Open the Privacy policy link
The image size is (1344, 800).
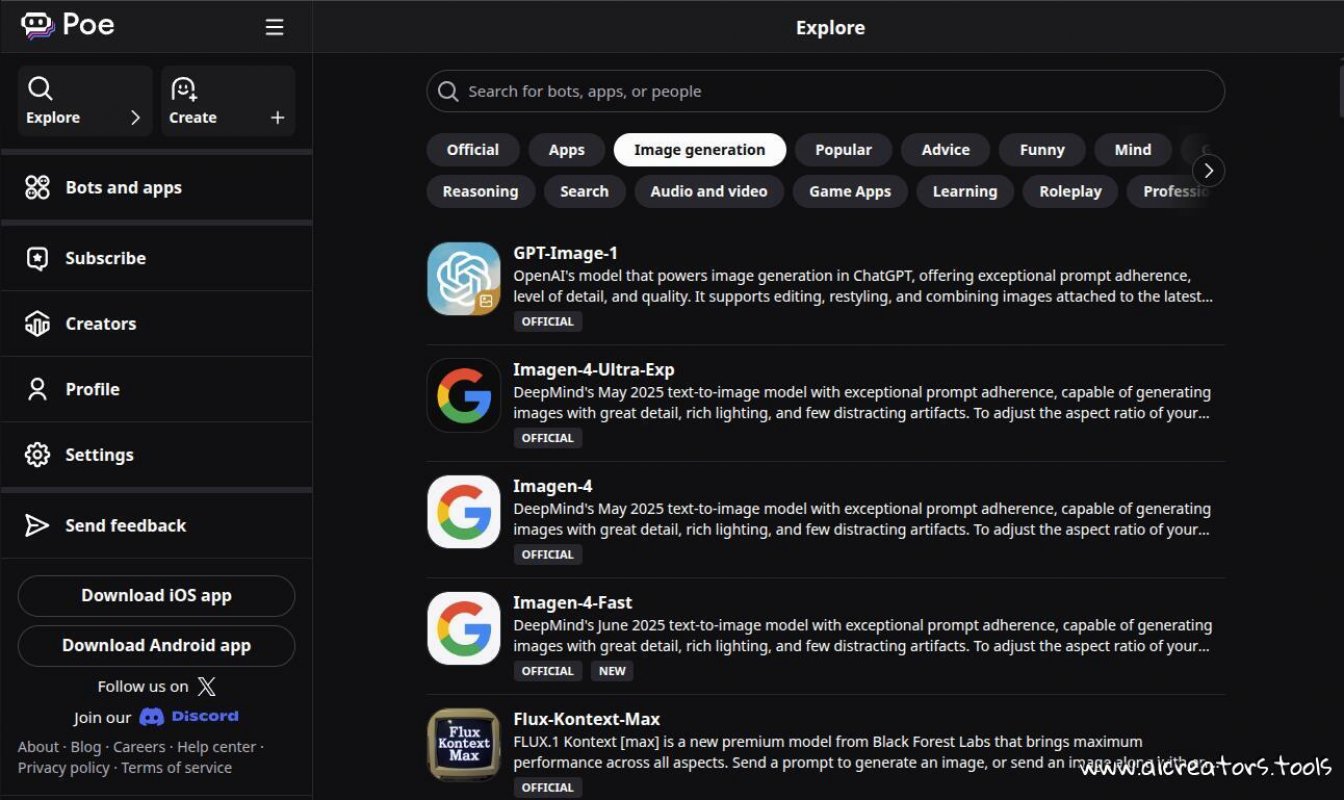(x=63, y=768)
